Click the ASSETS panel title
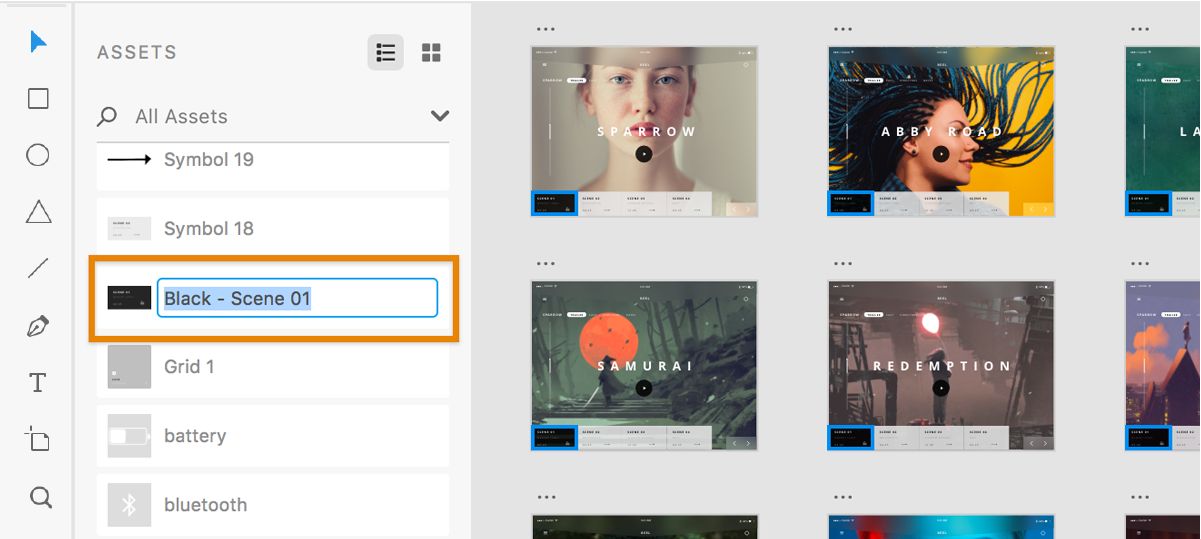1201x539 pixels. (137, 52)
